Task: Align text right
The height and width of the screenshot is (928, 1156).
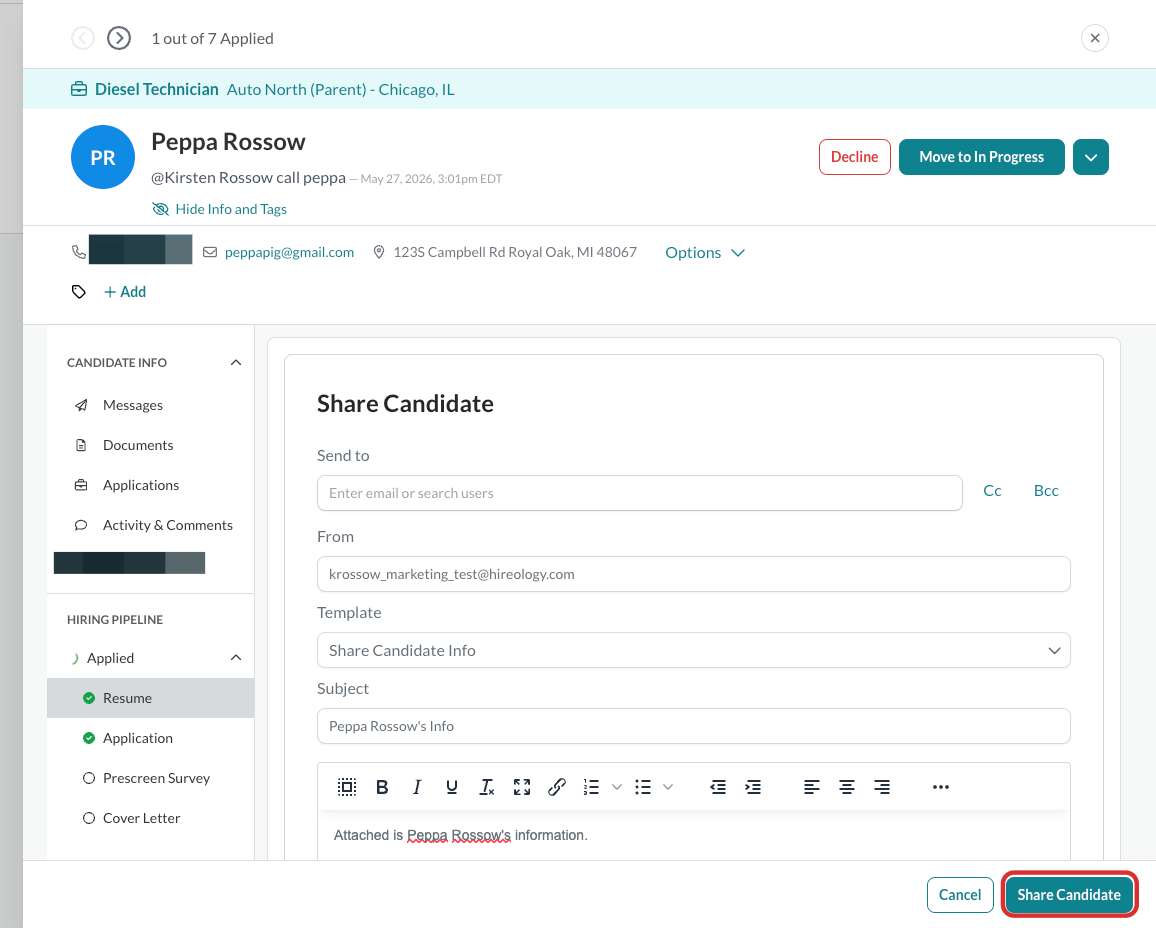Action: 882,787
